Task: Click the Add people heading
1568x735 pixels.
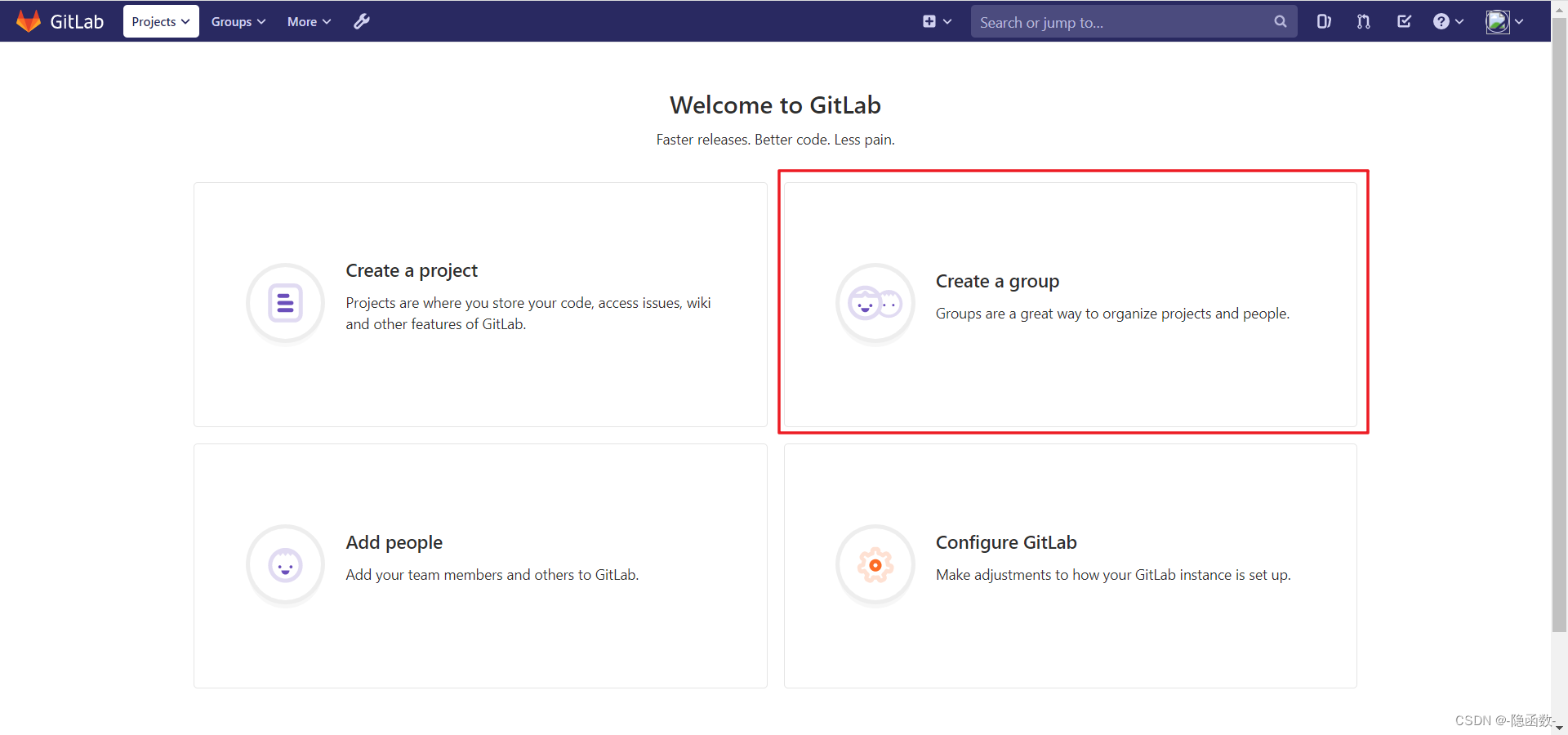Action: 394,542
